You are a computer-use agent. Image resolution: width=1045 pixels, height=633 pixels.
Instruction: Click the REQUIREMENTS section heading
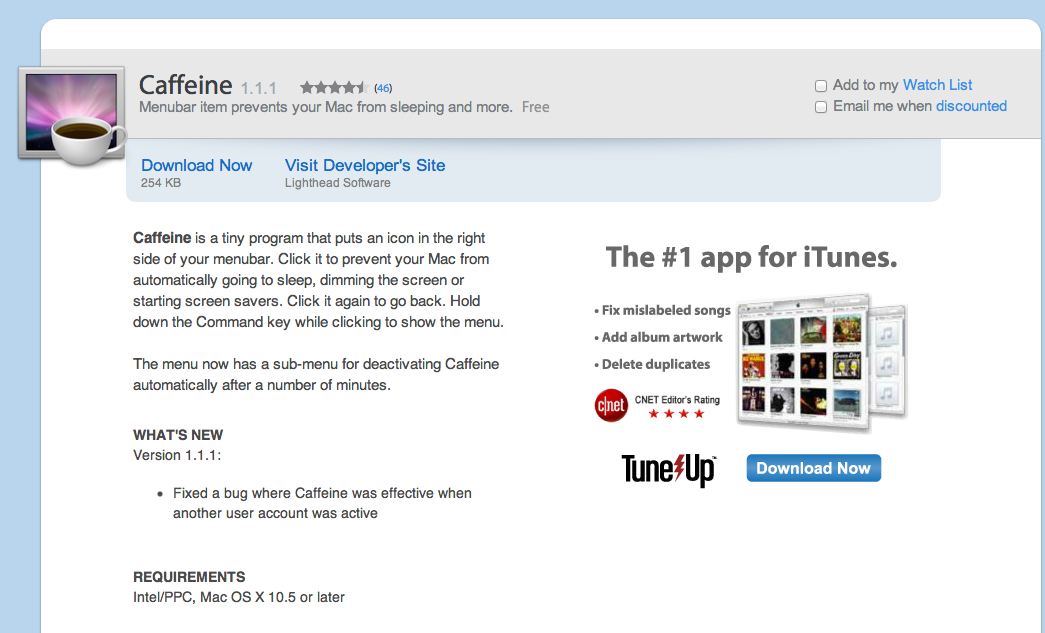click(x=189, y=577)
